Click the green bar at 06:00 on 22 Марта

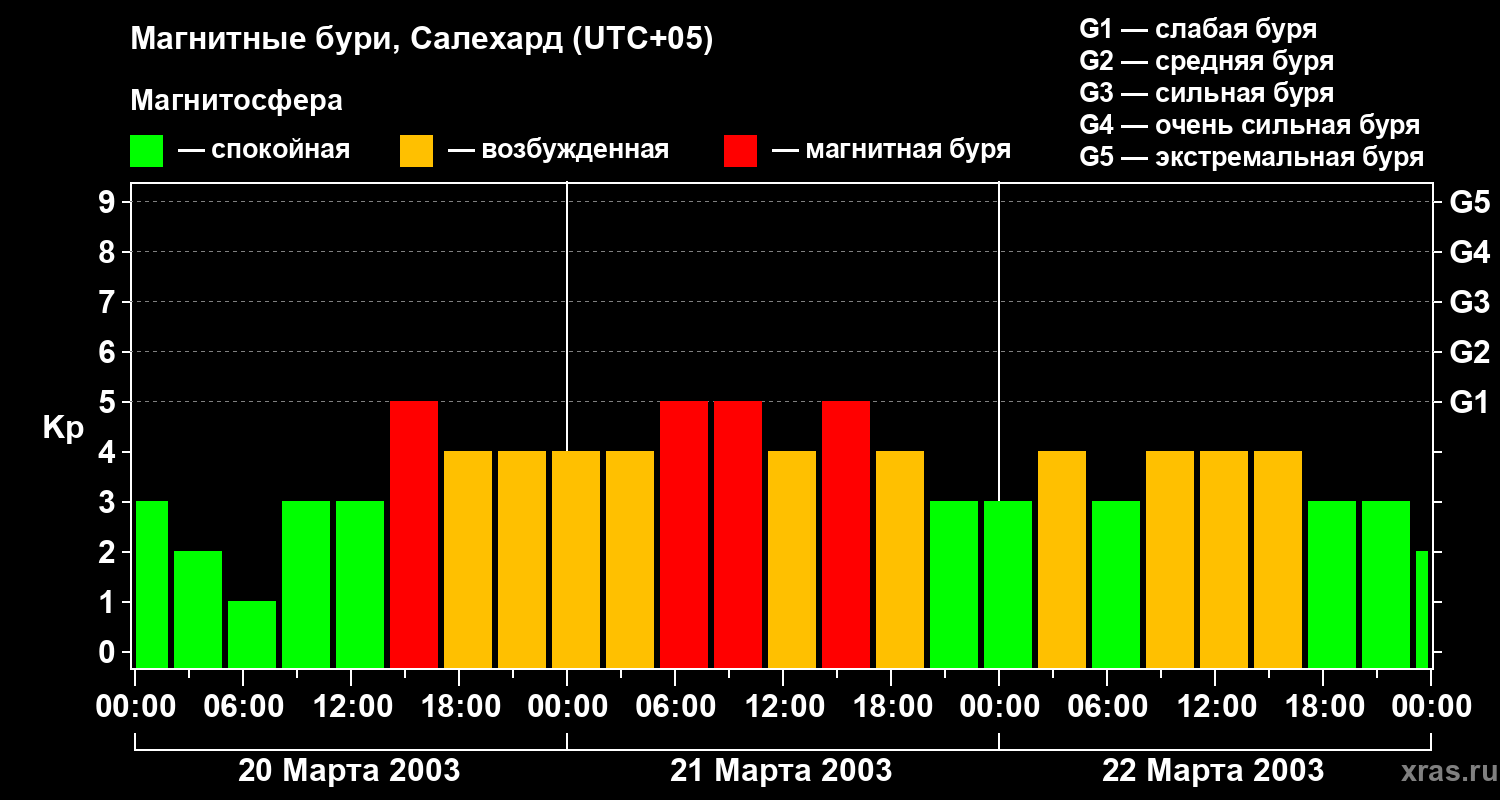(1116, 585)
